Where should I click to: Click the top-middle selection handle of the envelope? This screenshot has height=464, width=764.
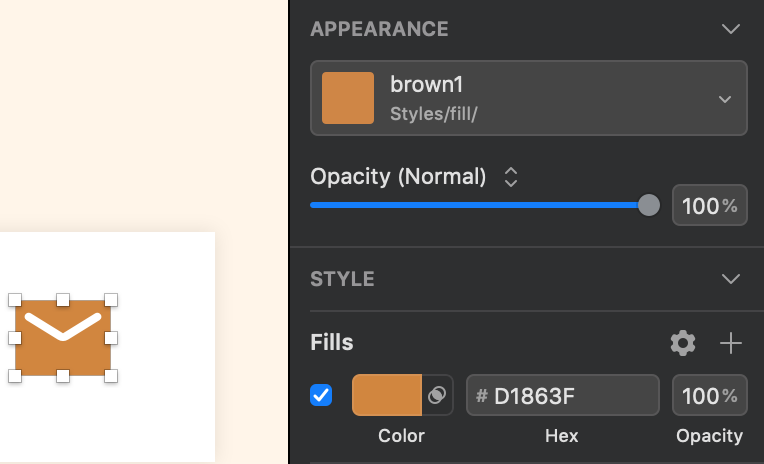62,300
